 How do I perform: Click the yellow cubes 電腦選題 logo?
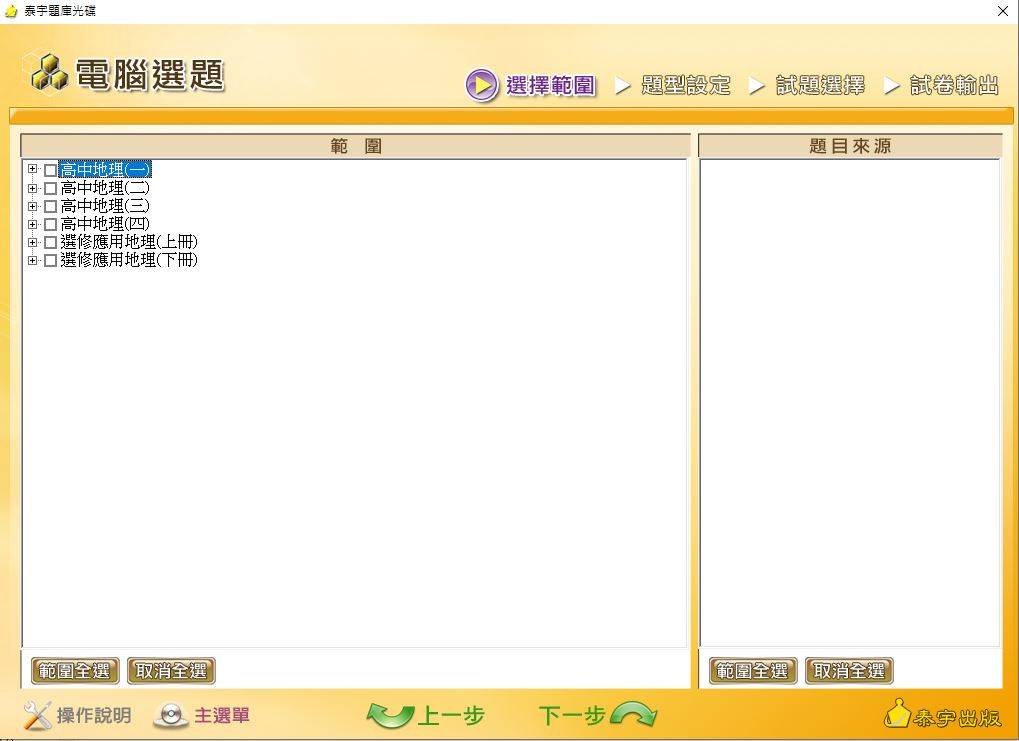pos(49,73)
